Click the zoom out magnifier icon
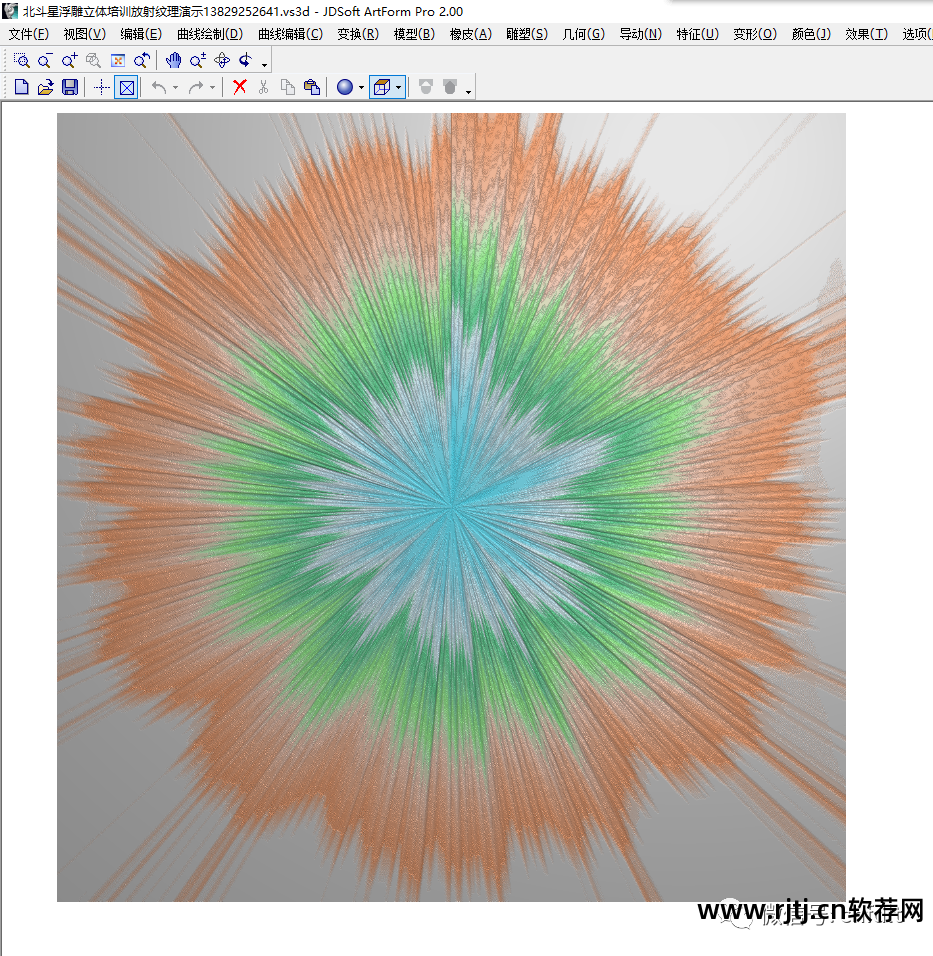The image size is (933, 956). pyautogui.click(x=45, y=61)
